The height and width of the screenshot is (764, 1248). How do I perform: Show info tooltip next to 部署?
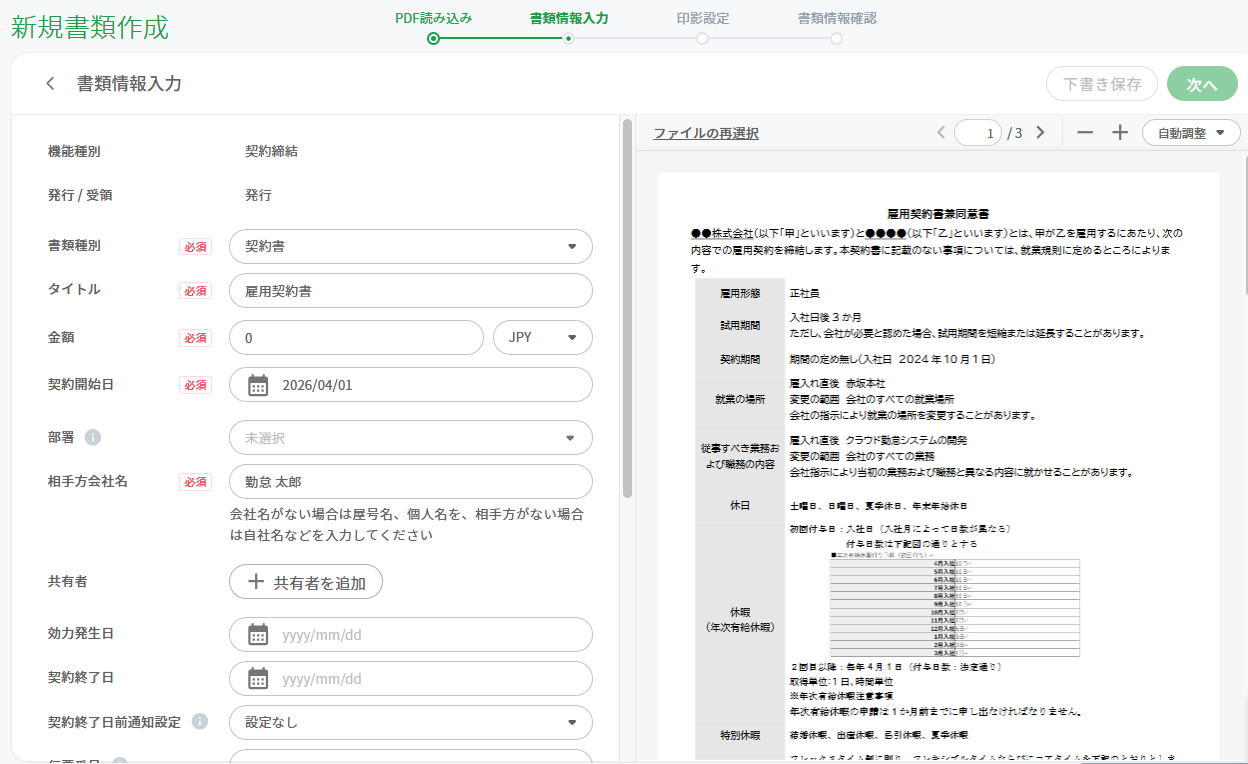click(x=93, y=438)
